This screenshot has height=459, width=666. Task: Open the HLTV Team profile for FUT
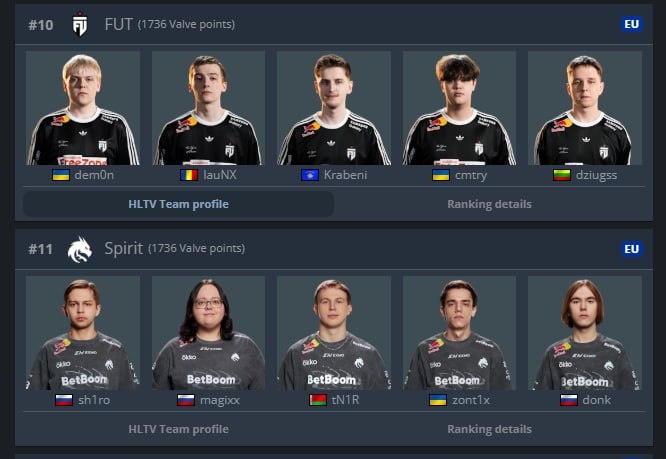click(x=178, y=204)
